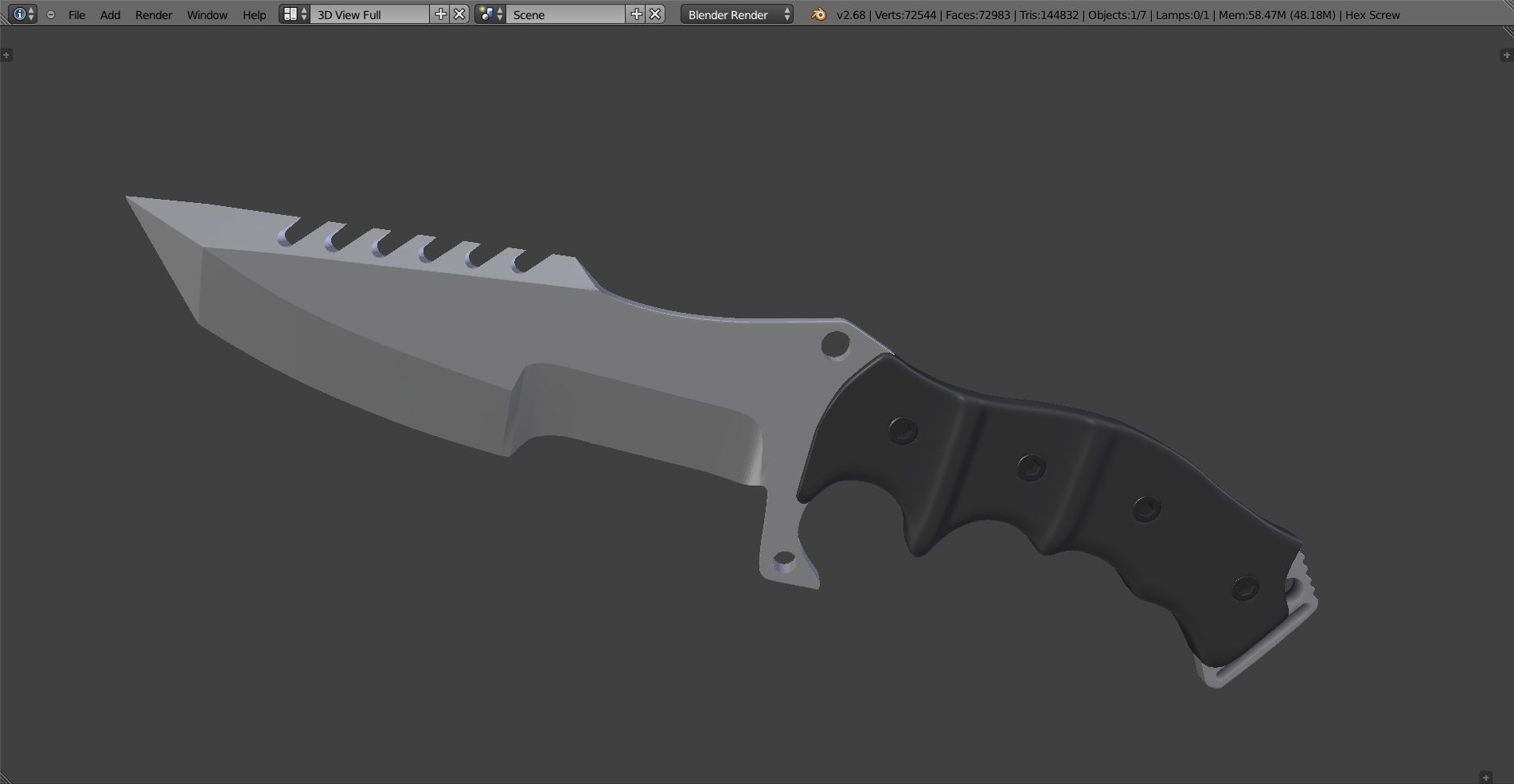1514x784 pixels.
Task: Open the Window menu
Action: click(207, 14)
